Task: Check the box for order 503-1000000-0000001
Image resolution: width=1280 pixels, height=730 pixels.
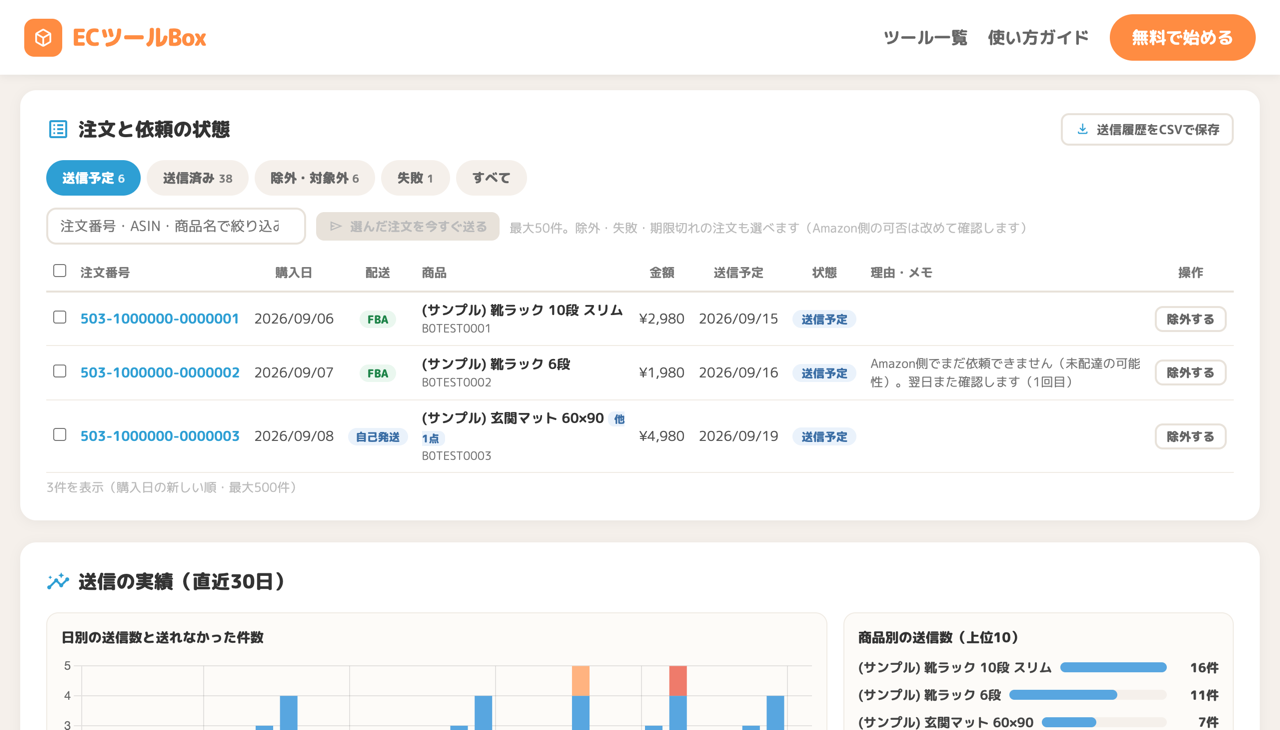Action: 60,317
